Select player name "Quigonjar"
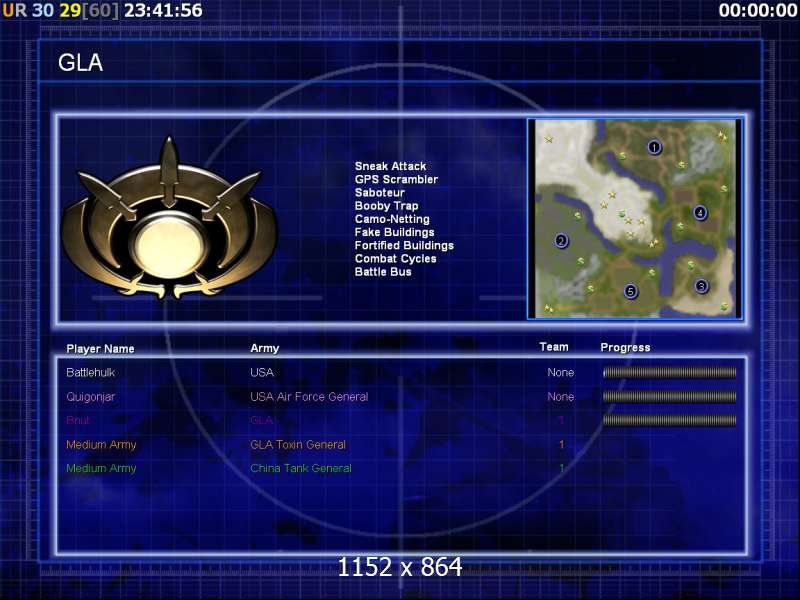 pyautogui.click(x=90, y=397)
